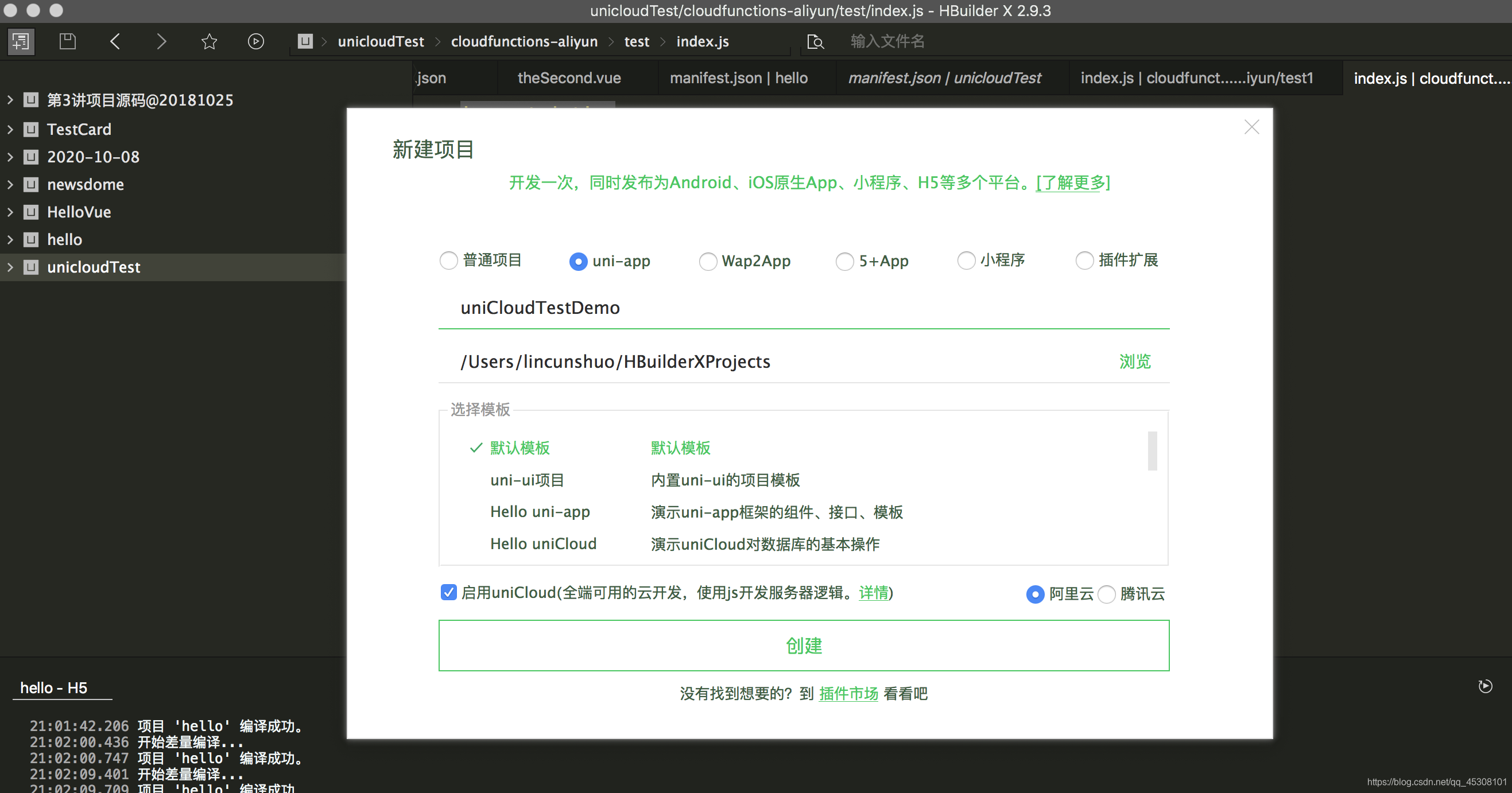
Task: Switch to the theSecond.vue tab
Action: (568, 77)
